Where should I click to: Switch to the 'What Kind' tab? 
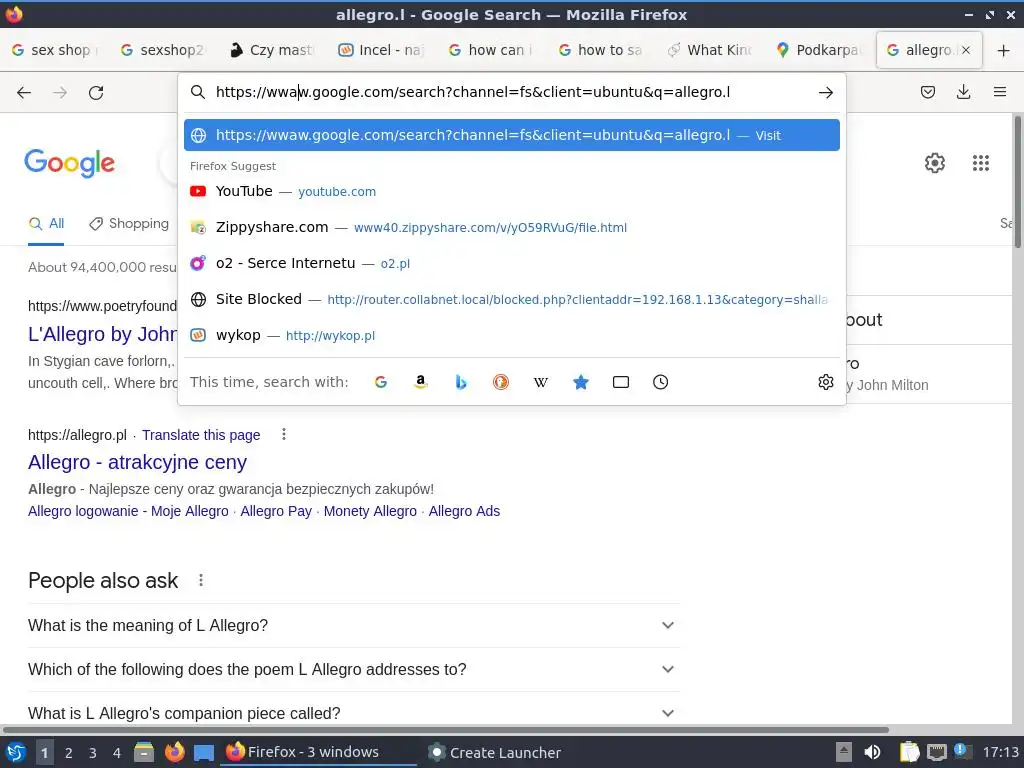click(x=711, y=50)
